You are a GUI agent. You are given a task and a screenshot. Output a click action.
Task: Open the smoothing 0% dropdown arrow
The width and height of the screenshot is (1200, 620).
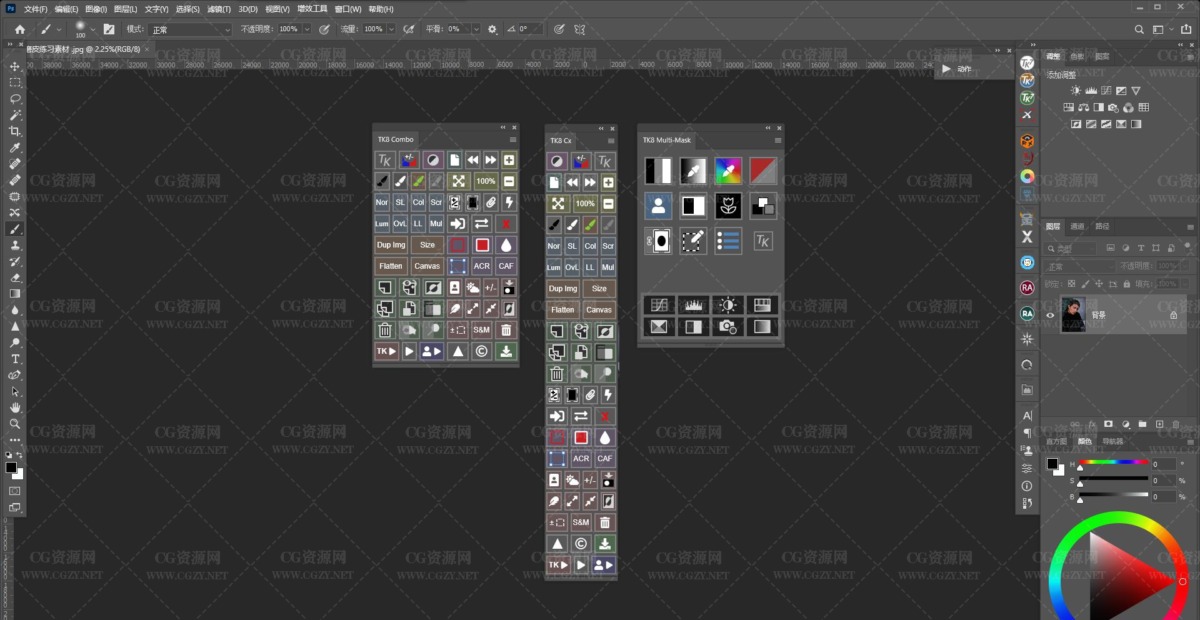coord(476,29)
